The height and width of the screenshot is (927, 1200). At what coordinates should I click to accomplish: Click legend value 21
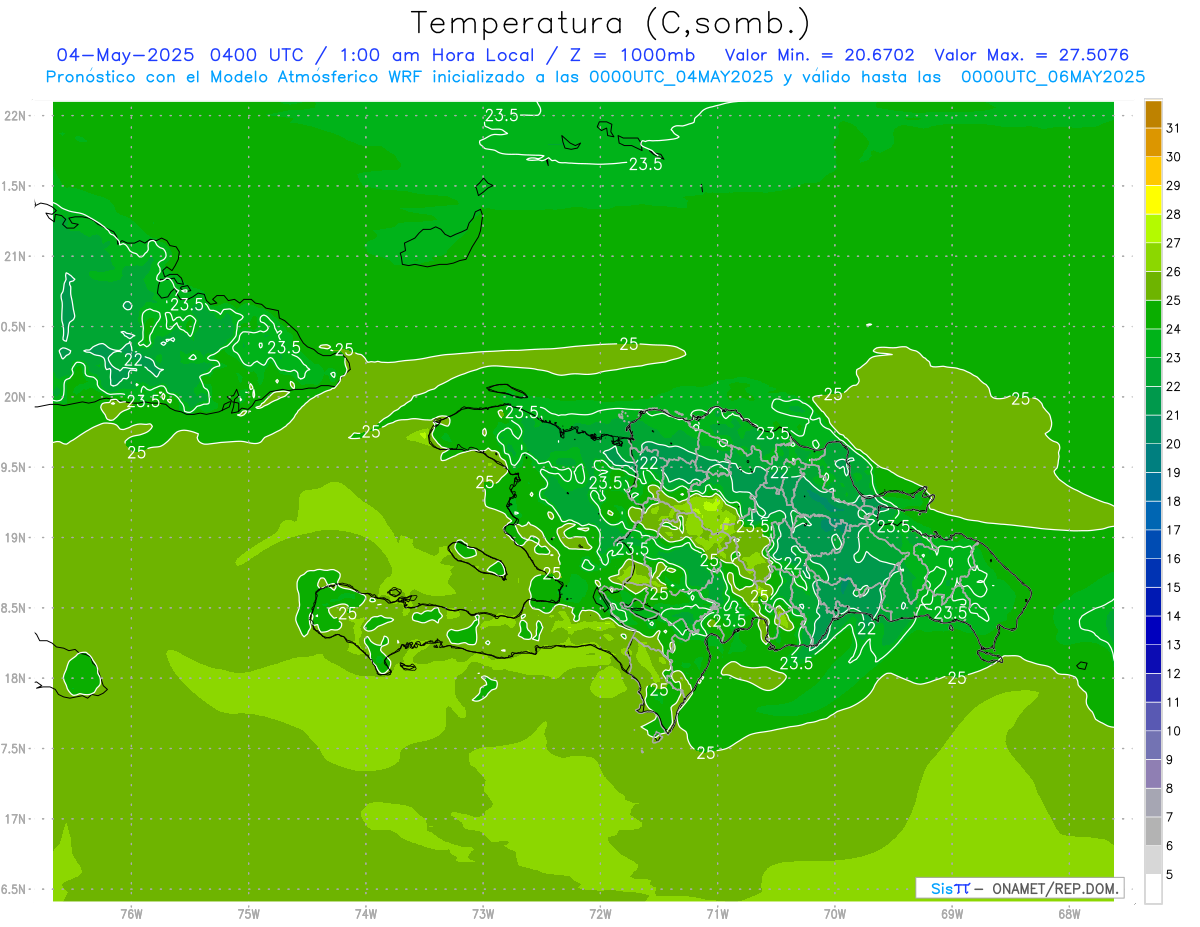point(1174,415)
